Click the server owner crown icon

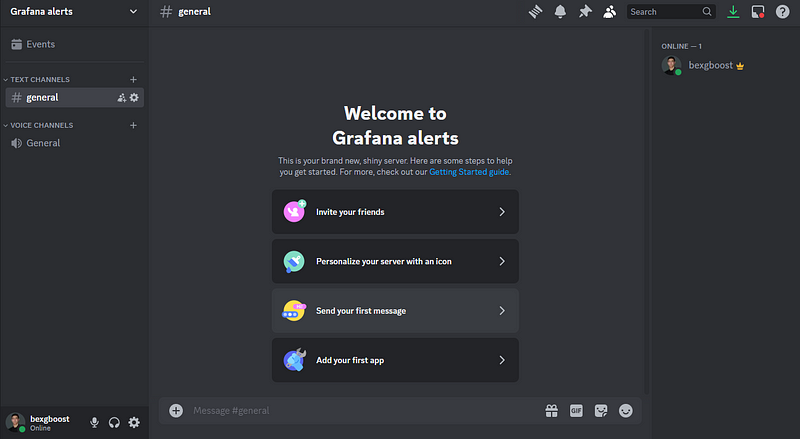(740, 66)
